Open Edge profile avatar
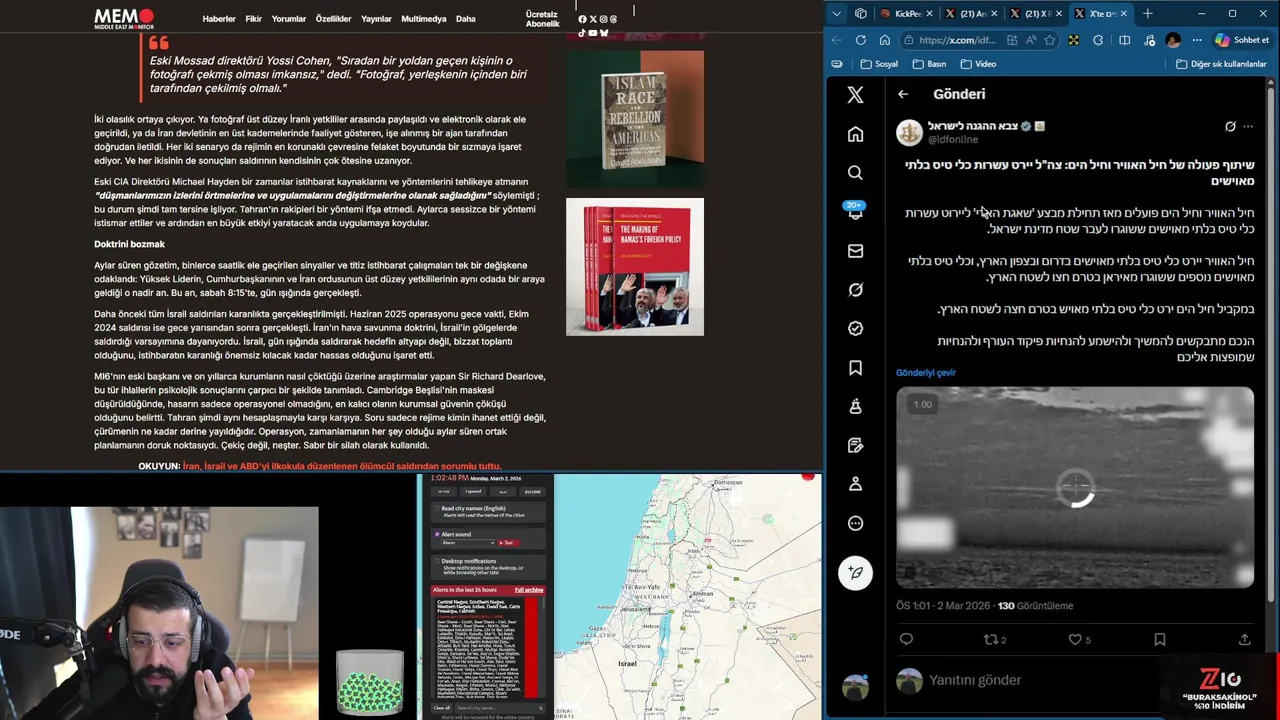1280x720 pixels. pos(1173,40)
